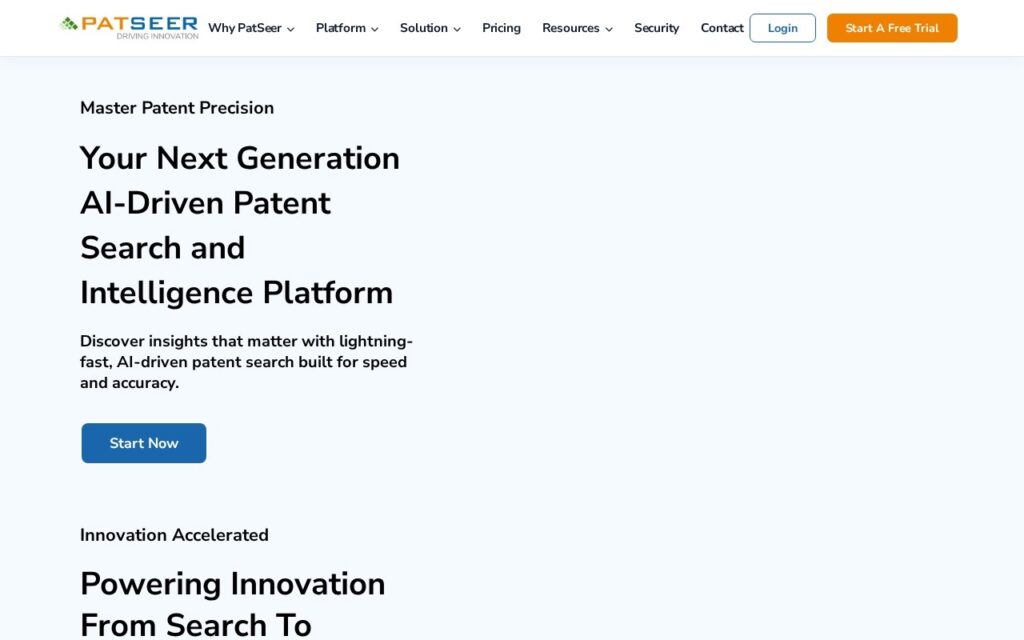Click the Master Patent Precision text
This screenshot has height=640, width=1024.
177,108
